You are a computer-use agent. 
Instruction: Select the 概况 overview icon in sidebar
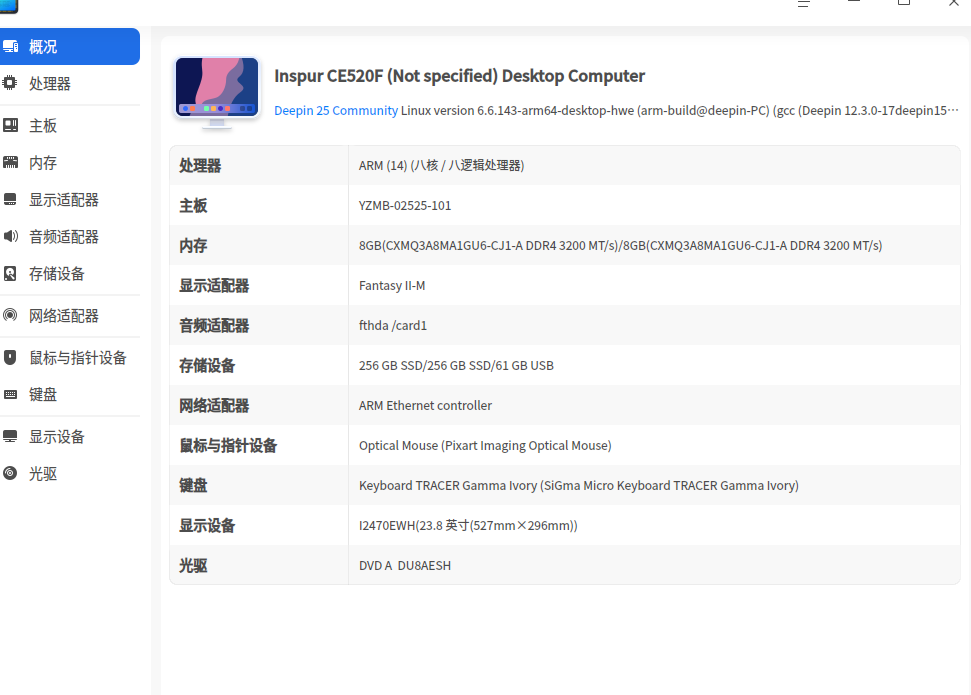point(10,46)
